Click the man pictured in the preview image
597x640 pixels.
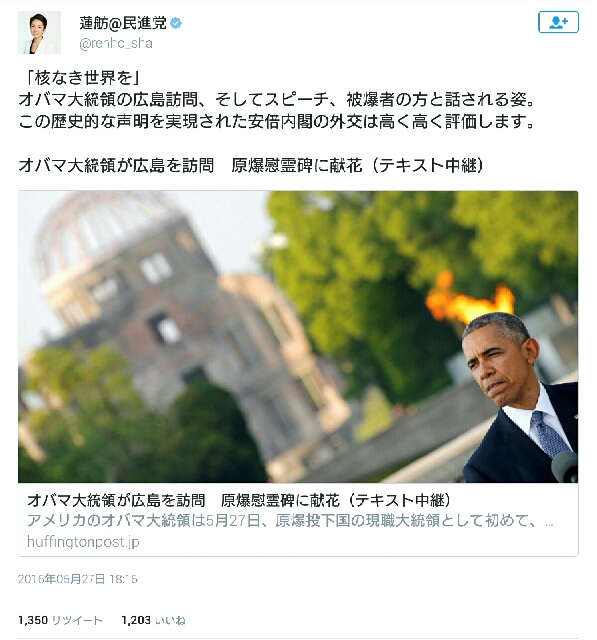[520, 398]
